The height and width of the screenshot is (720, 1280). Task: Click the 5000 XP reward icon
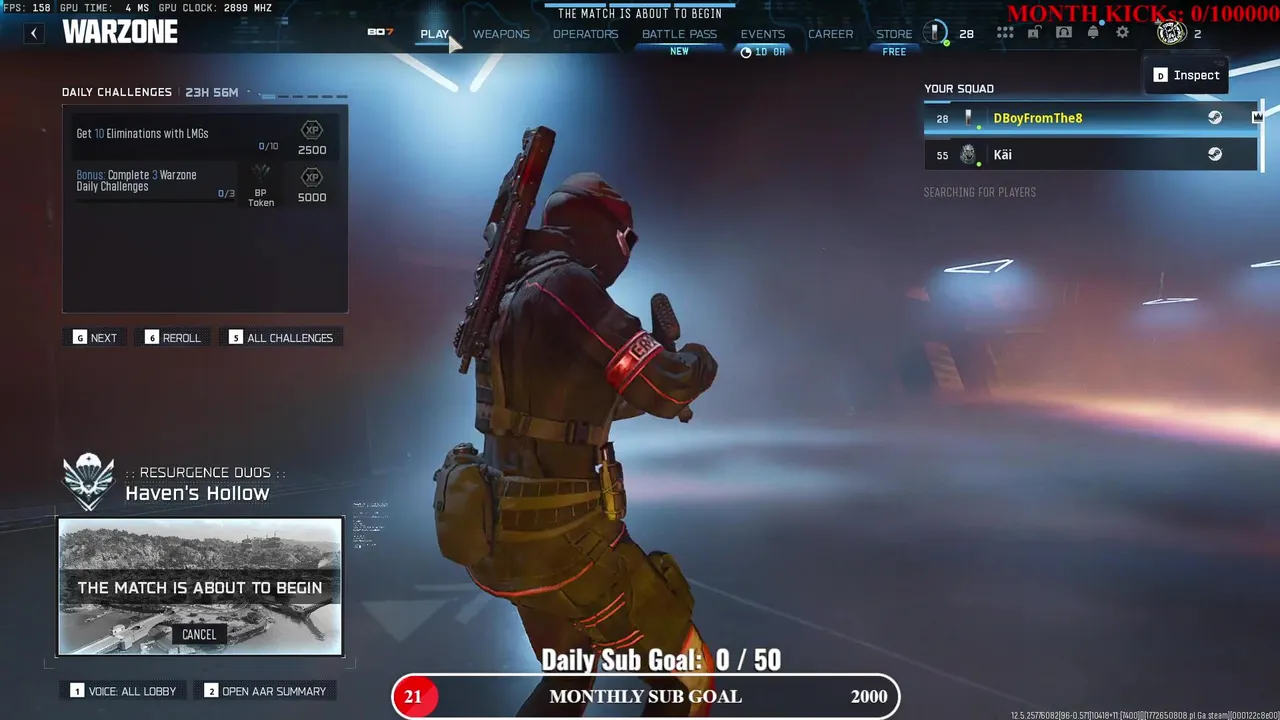coord(312,178)
